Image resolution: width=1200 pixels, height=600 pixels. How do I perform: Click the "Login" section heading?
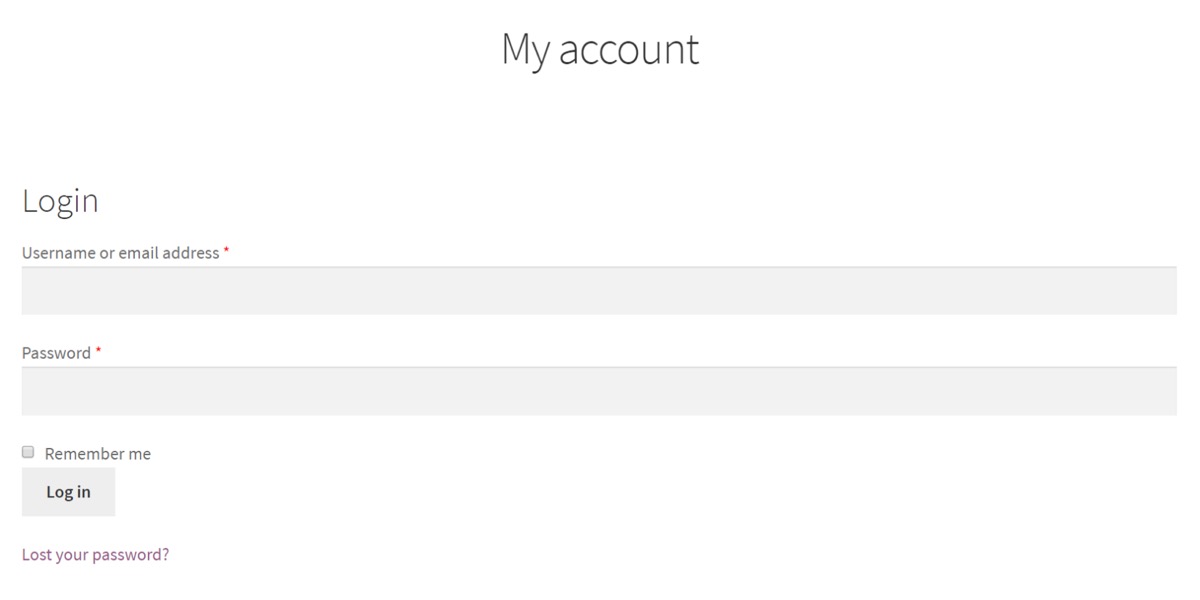(x=60, y=201)
